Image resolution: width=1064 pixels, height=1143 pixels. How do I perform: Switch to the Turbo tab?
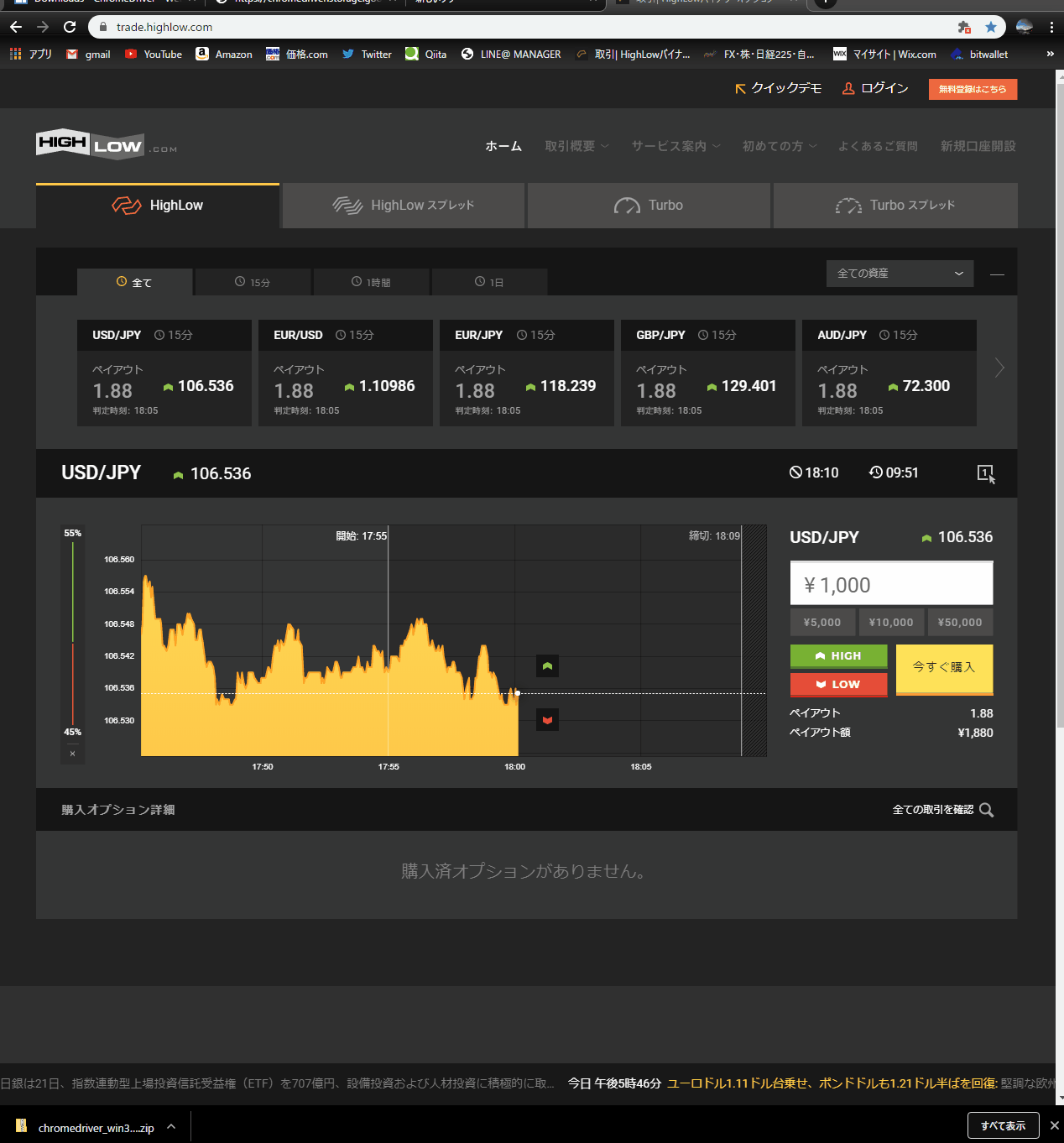coord(649,206)
